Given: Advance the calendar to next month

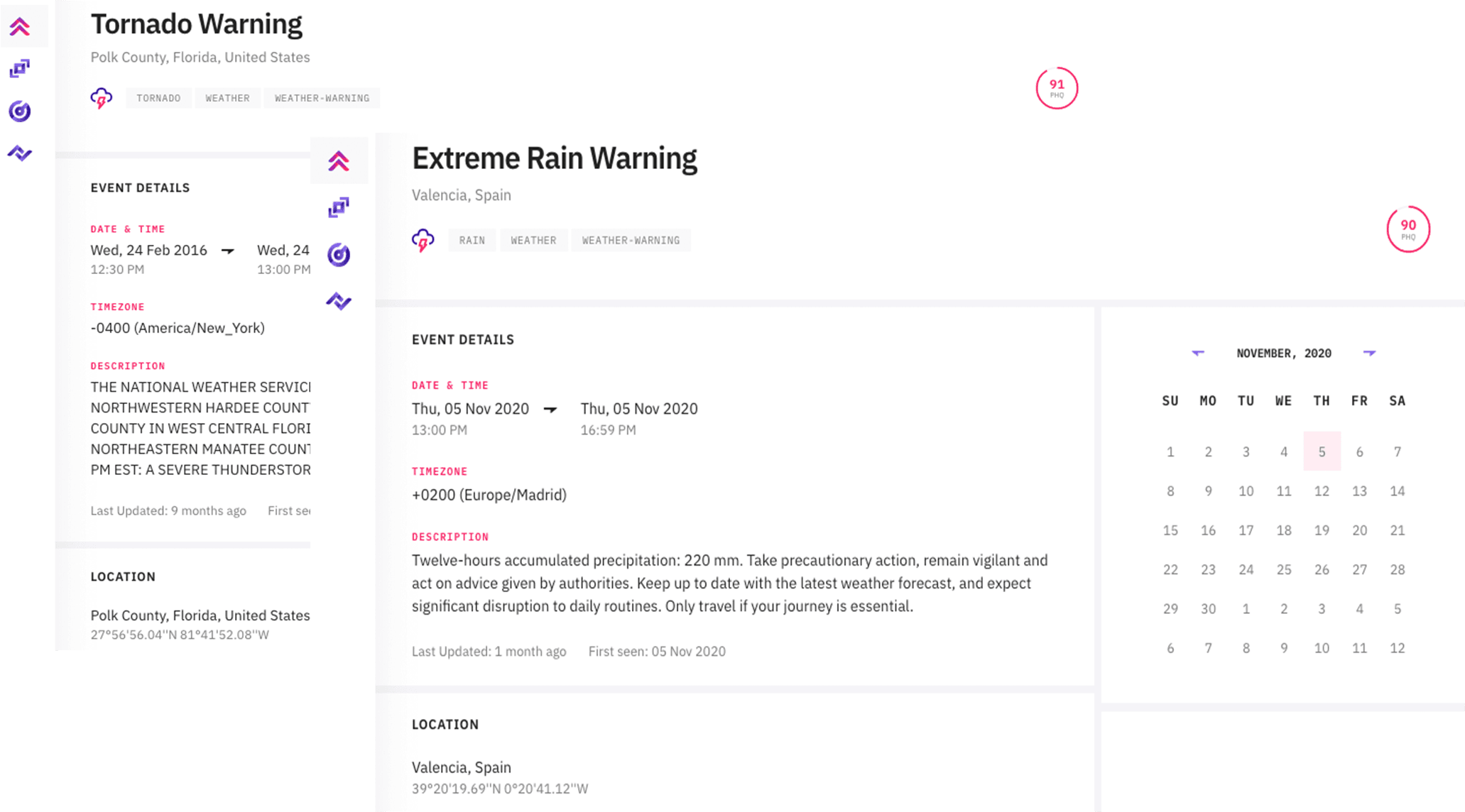Looking at the screenshot, I should [1369, 353].
